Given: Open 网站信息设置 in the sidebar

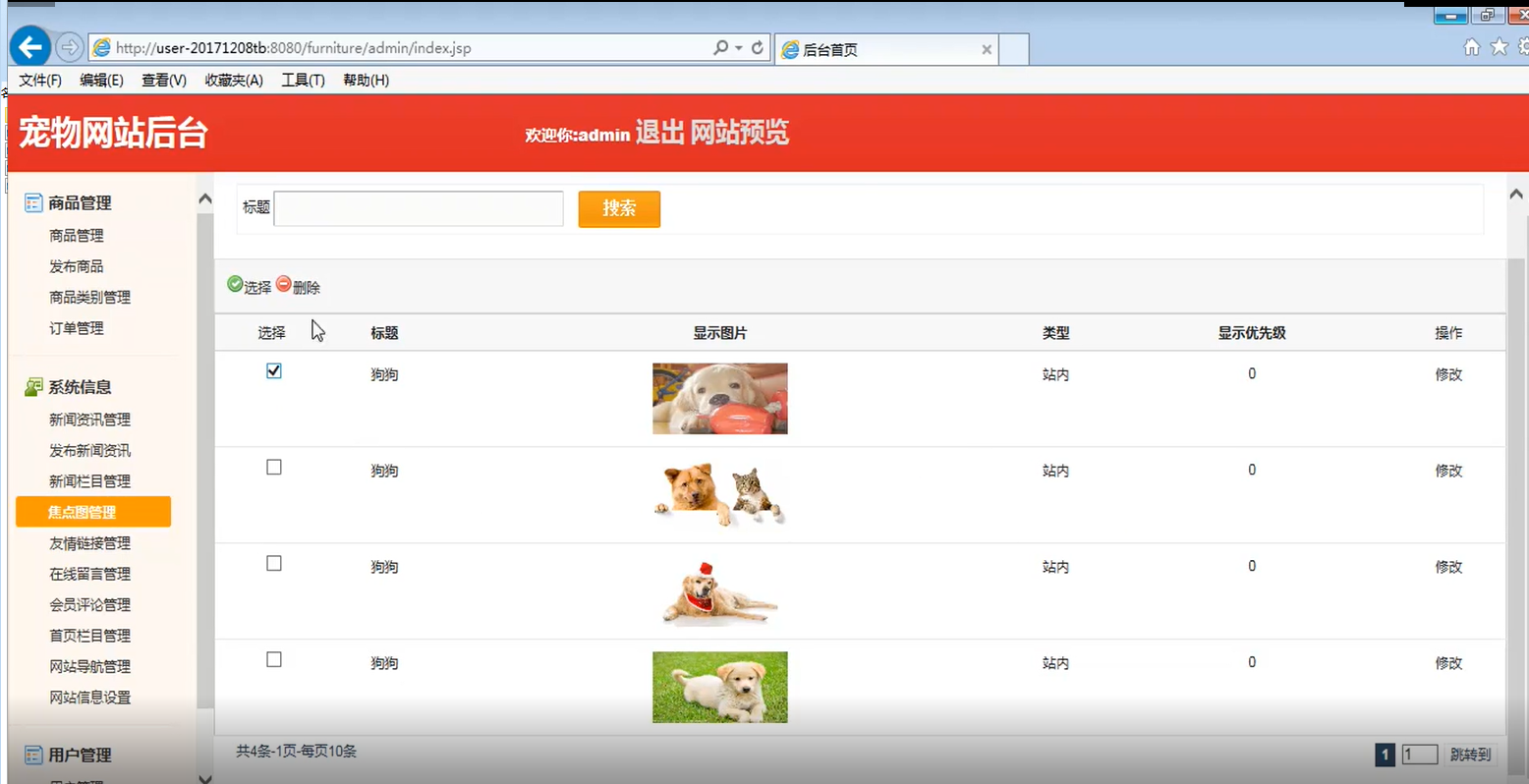Looking at the screenshot, I should click(90, 698).
